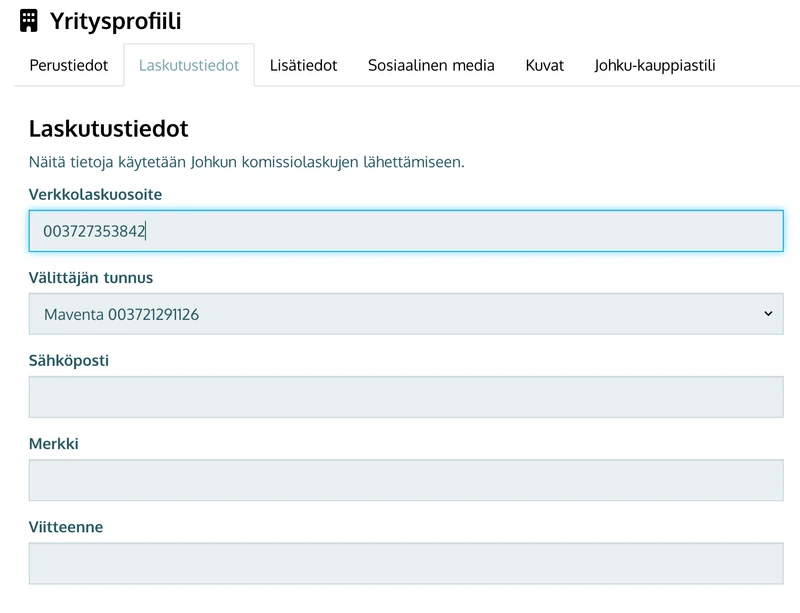800x613 pixels.
Task: Switch to the Lisätiedot tab
Action: (x=304, y=65)
